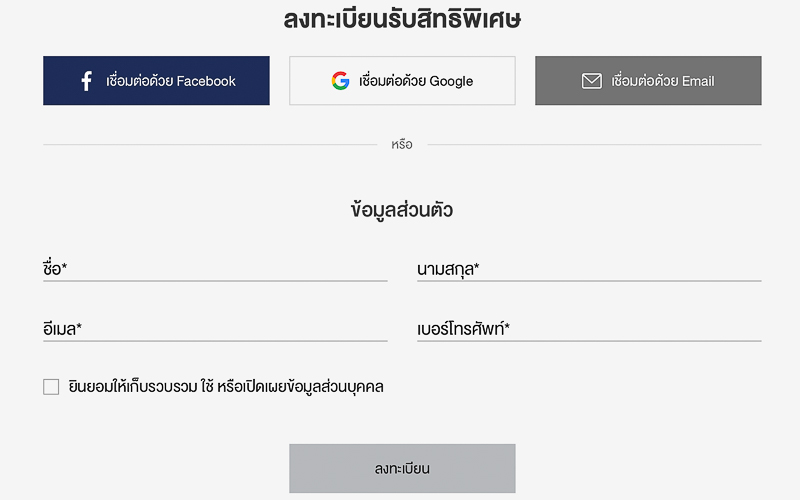Click the consent text "ยินยอมให้เก็บรวบรวม ใช้ หรือเปิดเผยข้อมูลส่วนบุคคล"

pos(227,387)
